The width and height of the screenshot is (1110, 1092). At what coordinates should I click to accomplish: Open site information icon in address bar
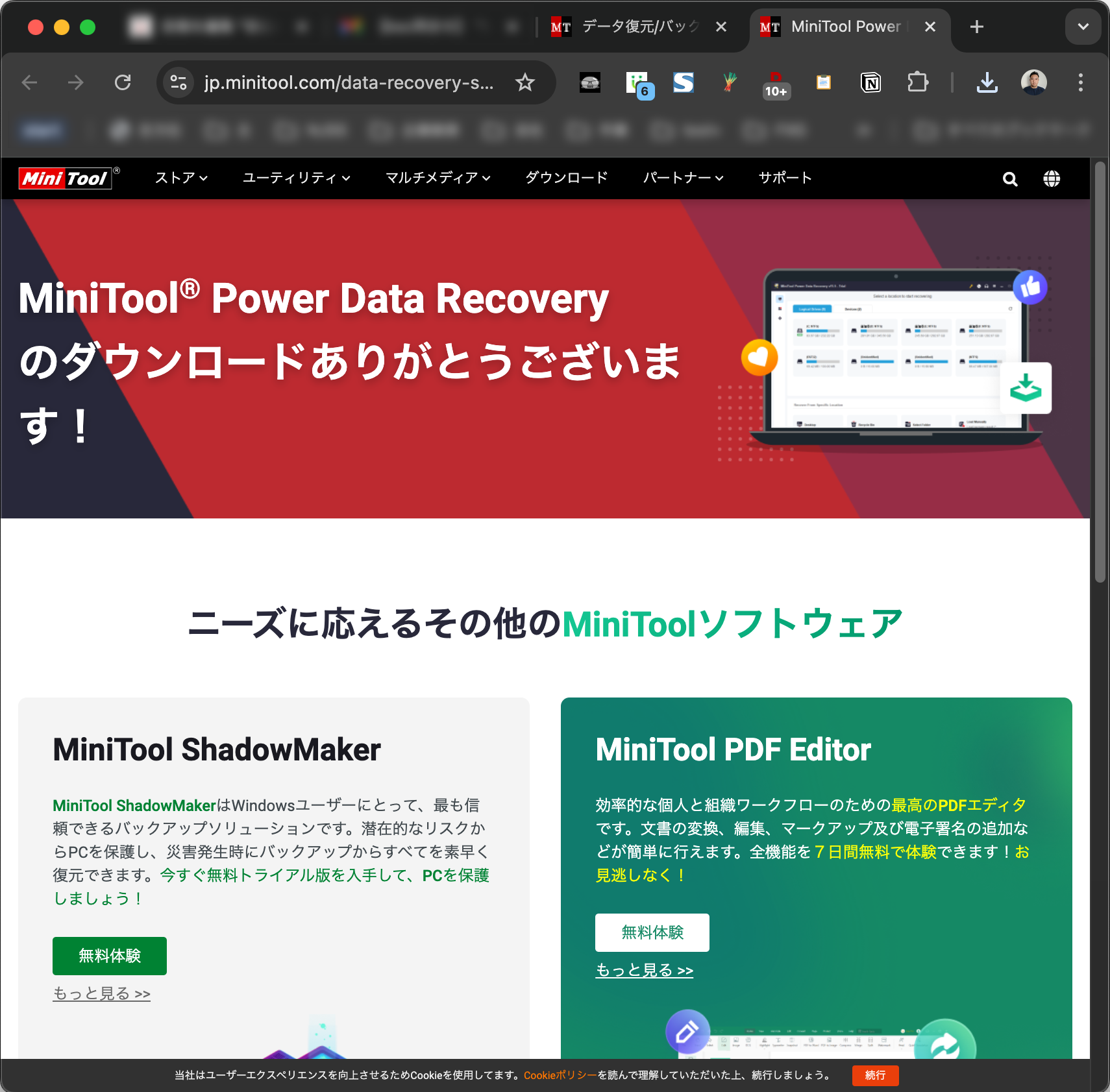tap(179, 82)
